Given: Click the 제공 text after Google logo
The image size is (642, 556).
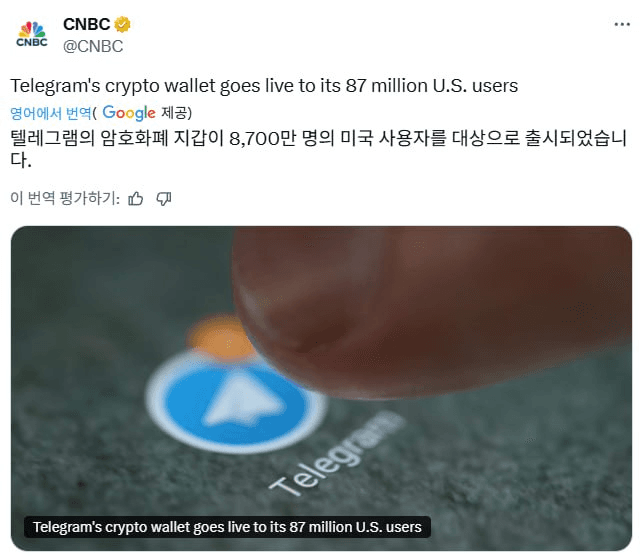Looking at the screenshot, I should (176, 113).
